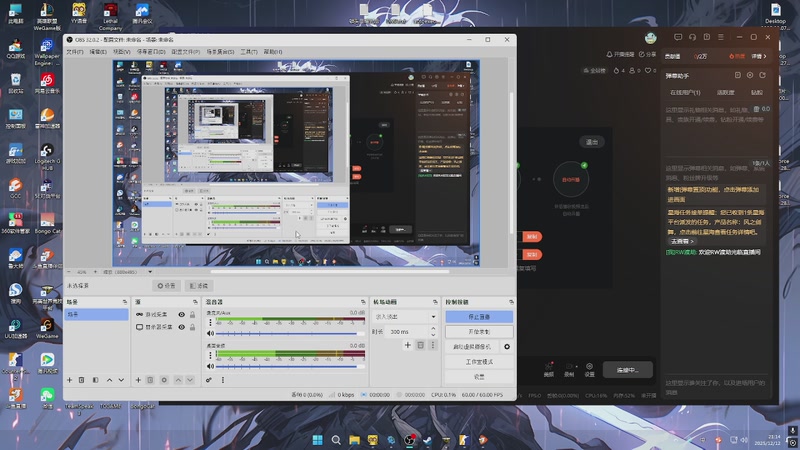
Task: Click 退出 button in streaming app
Action: click(592, 142)
